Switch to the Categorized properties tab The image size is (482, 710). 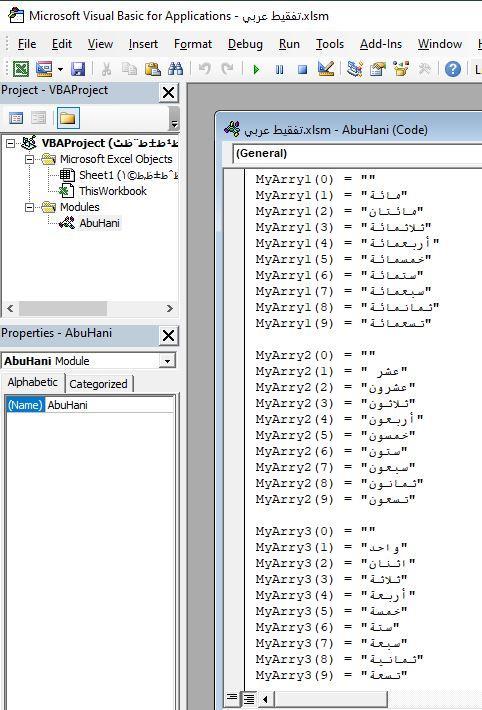(98, 384)
